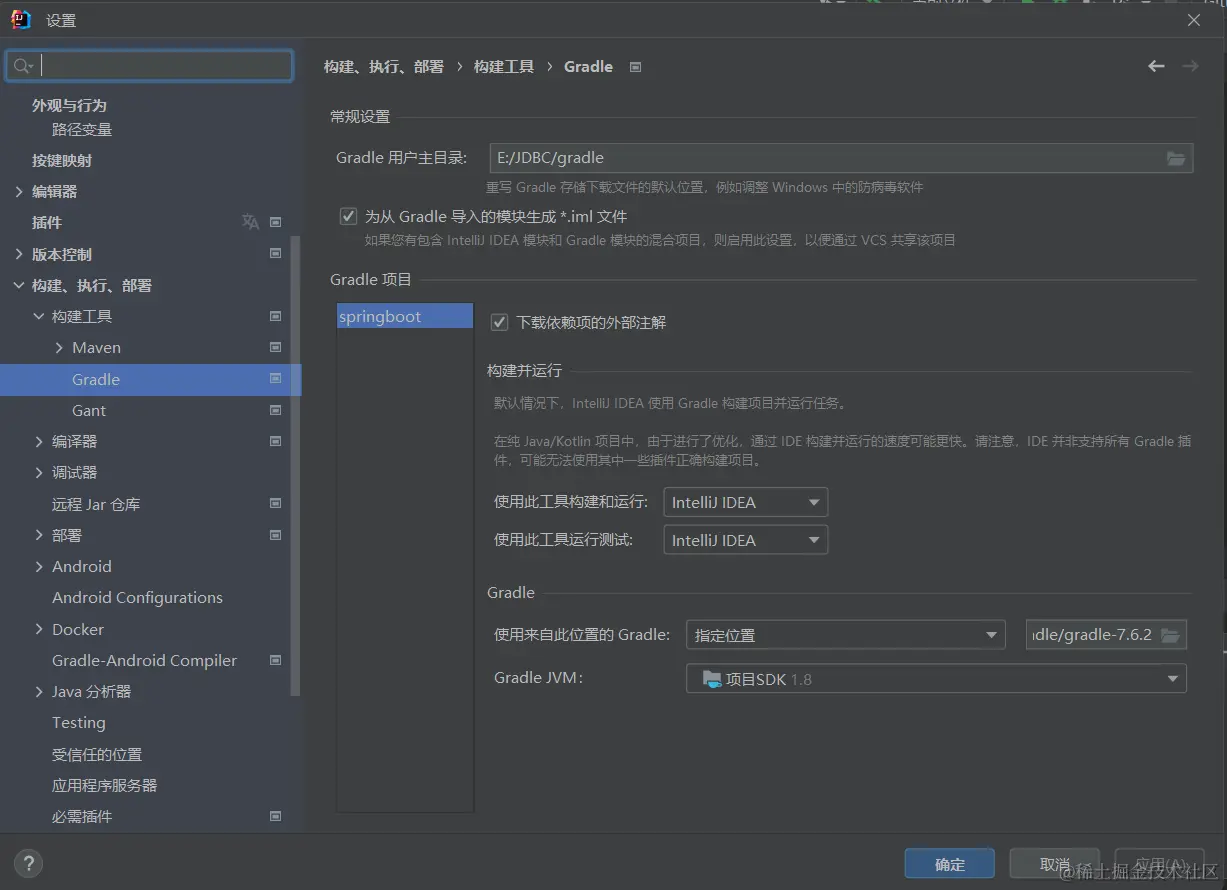This screenshot has height=890, width=1227.
Task: Click the project-level icon next to Gradle breadcrumb
Action: coord(635,67)
